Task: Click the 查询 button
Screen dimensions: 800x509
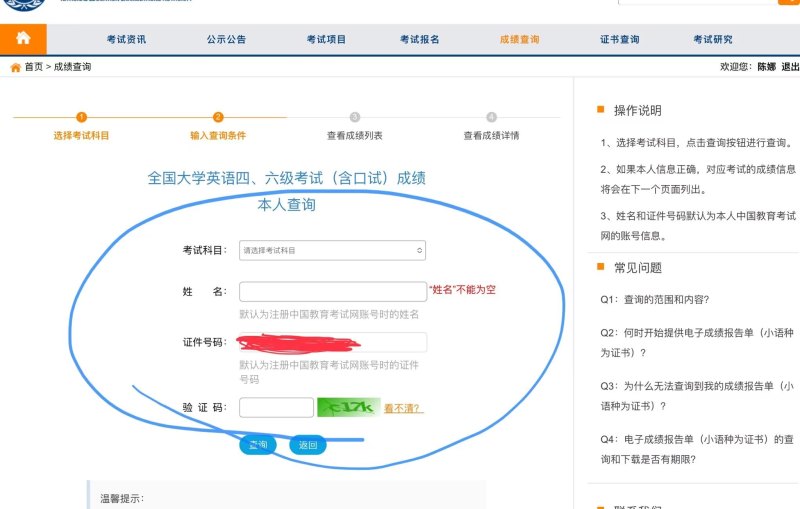Action: point(258,445)
